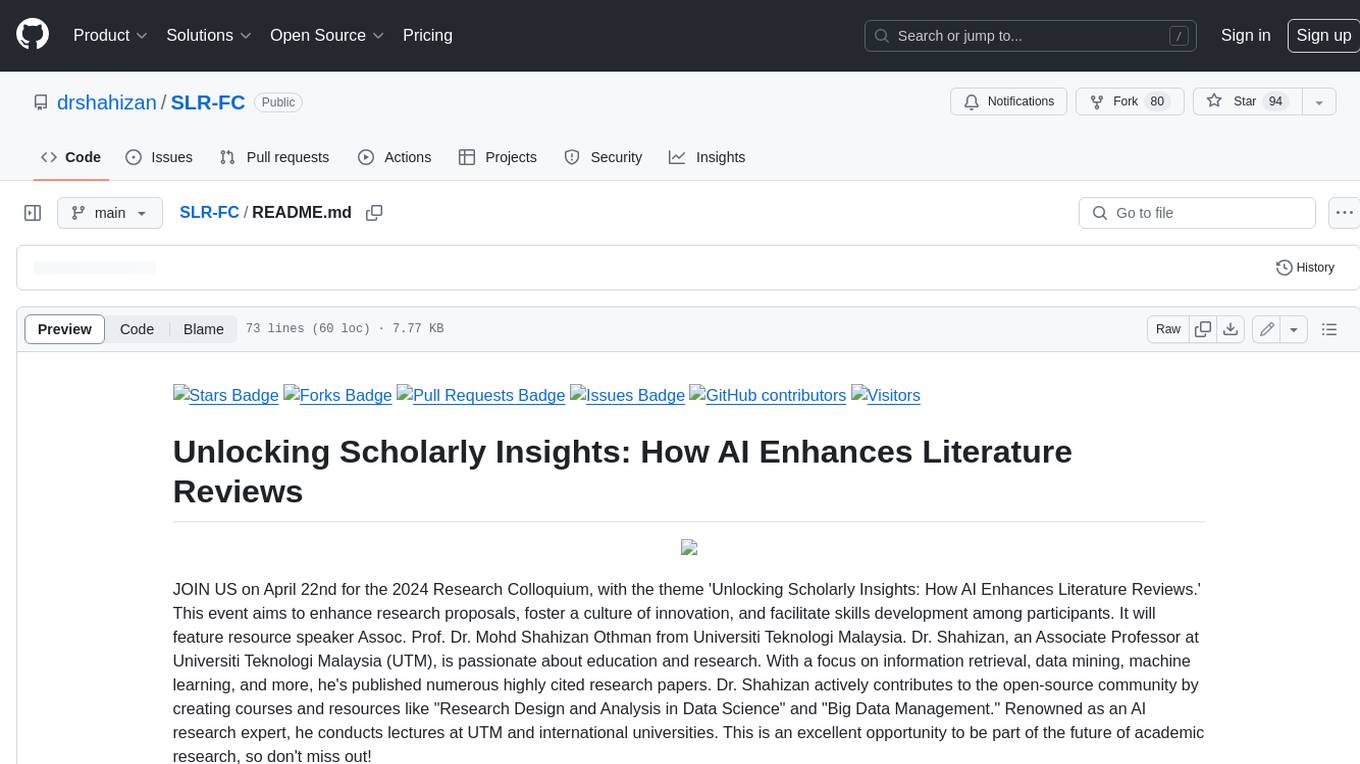Select the Code view
The width and height of the screenshot is (1360, 764).
(137, 329)
